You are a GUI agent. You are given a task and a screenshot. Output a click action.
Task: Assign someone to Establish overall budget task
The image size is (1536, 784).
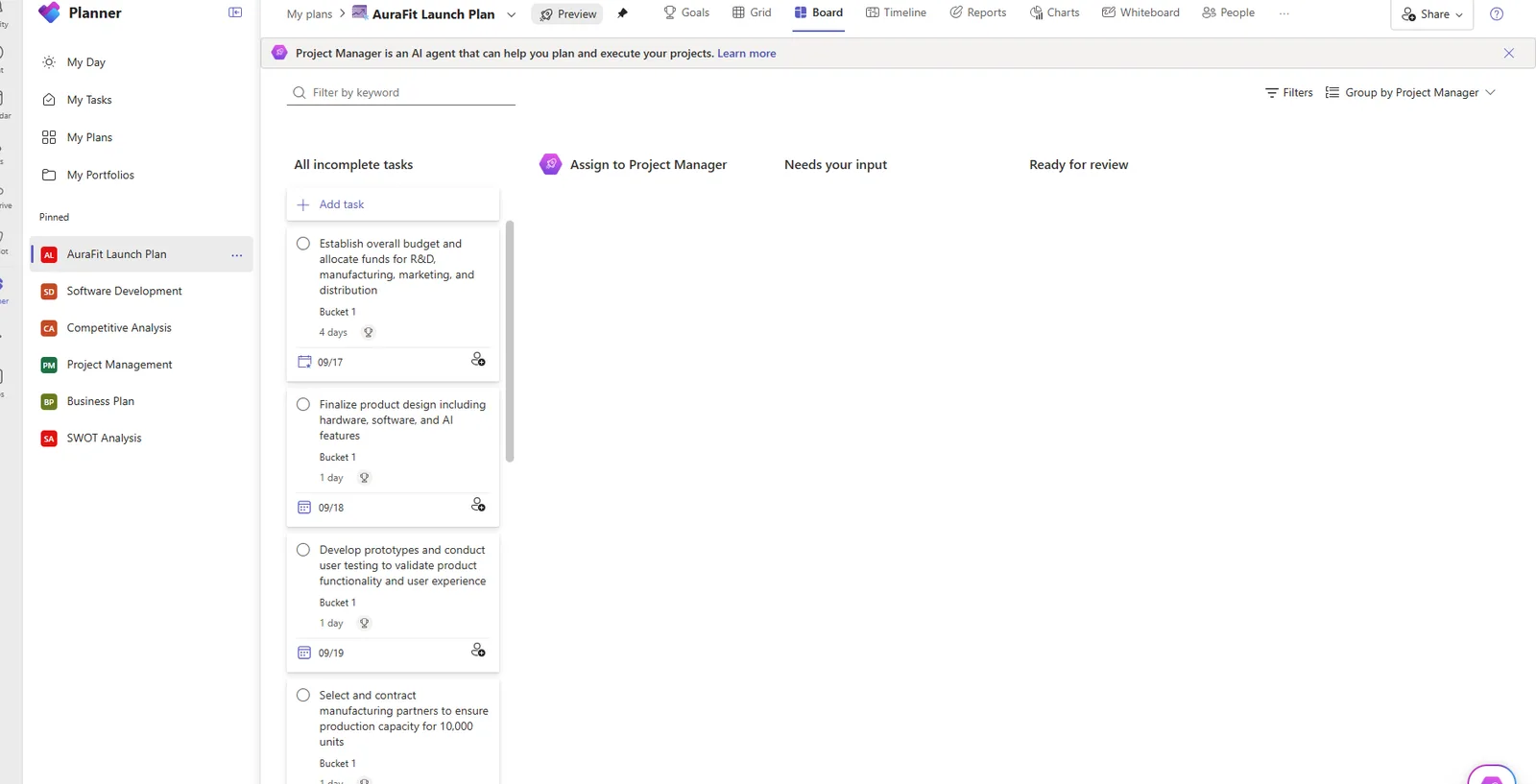tap(478, 360)
